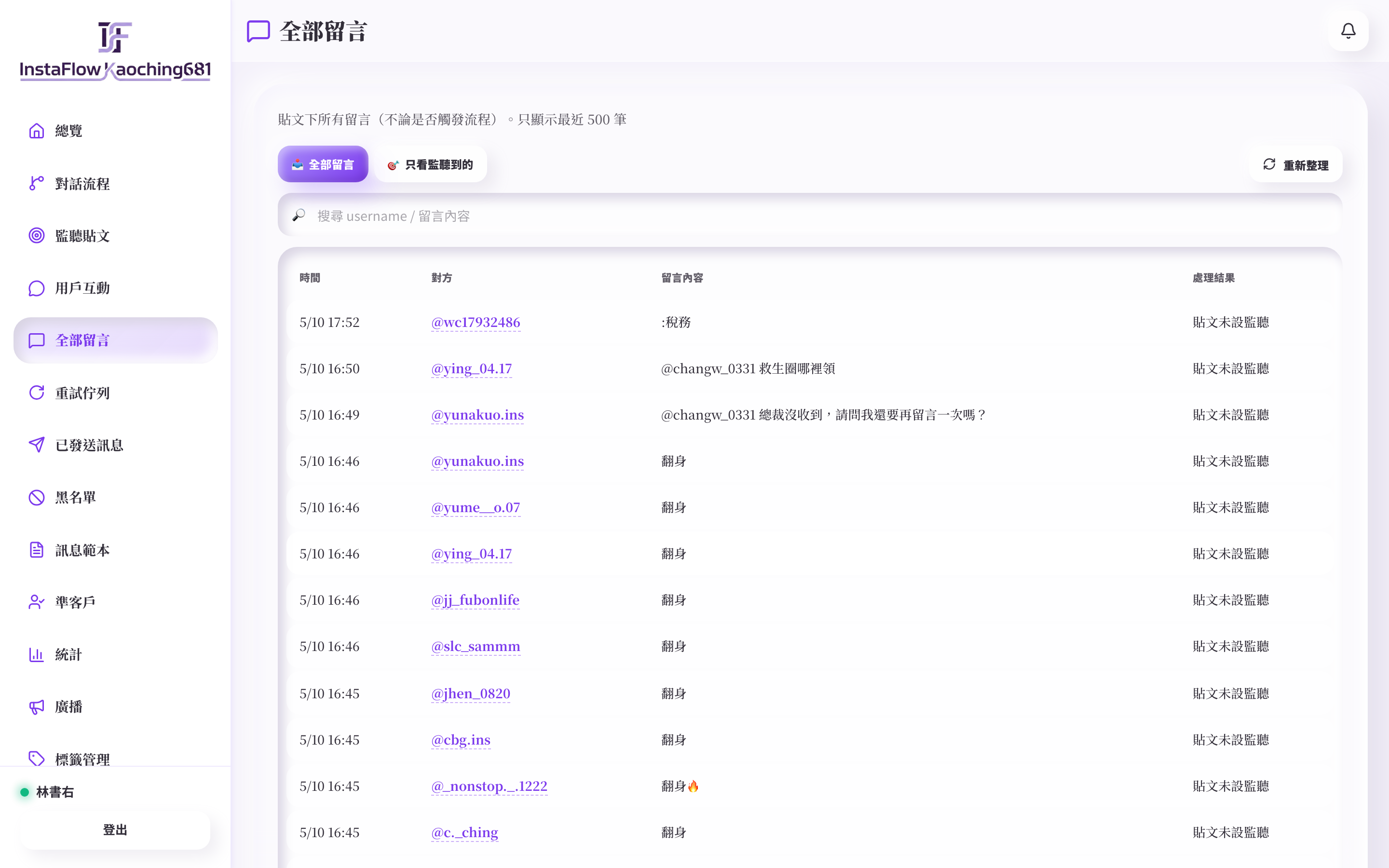Open 監聽貼文 menu item
Image resolution: width=1389 pixels, height=868 pixels.
coord(115,235)
